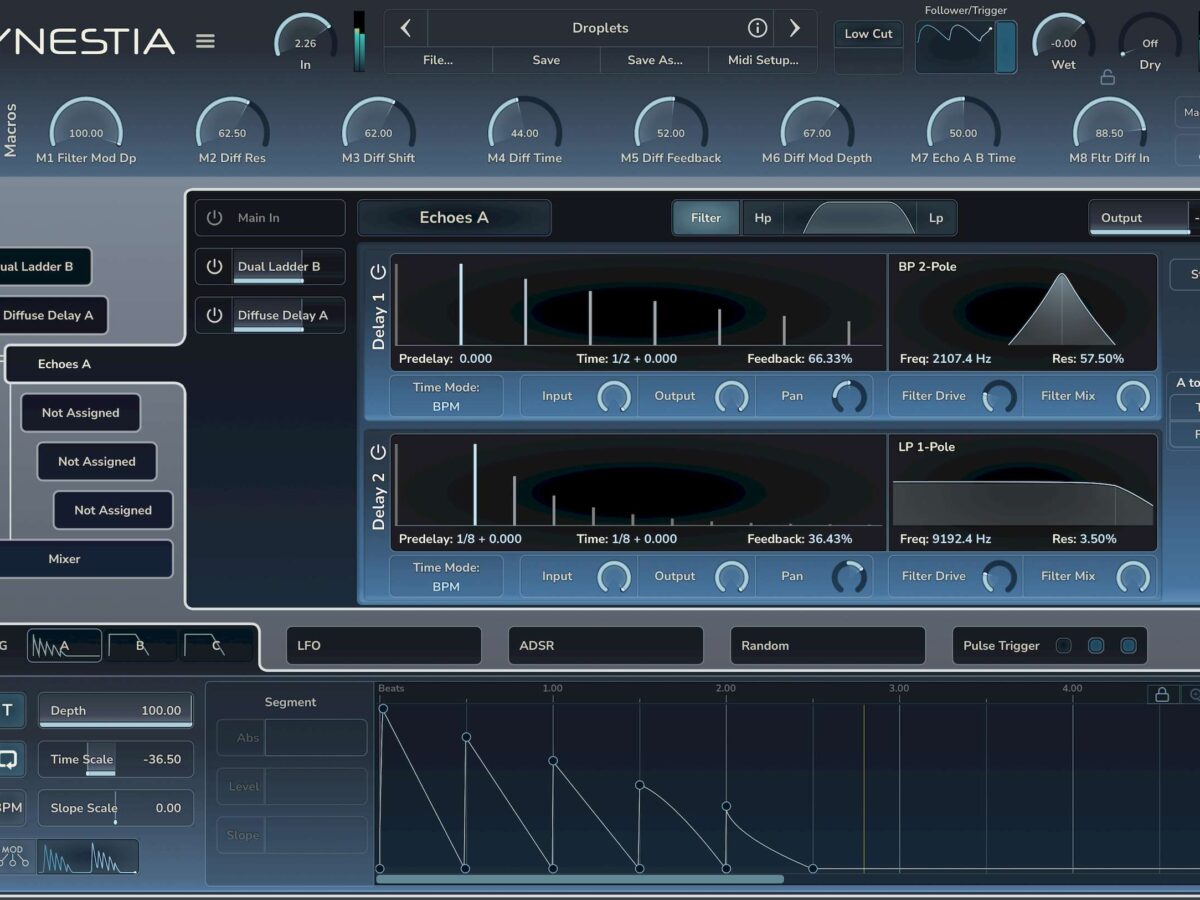Screen dimensions: 1200x900
Task: Open the Delay 1 Time Mode BPM selector
Action: pos(446,396)
